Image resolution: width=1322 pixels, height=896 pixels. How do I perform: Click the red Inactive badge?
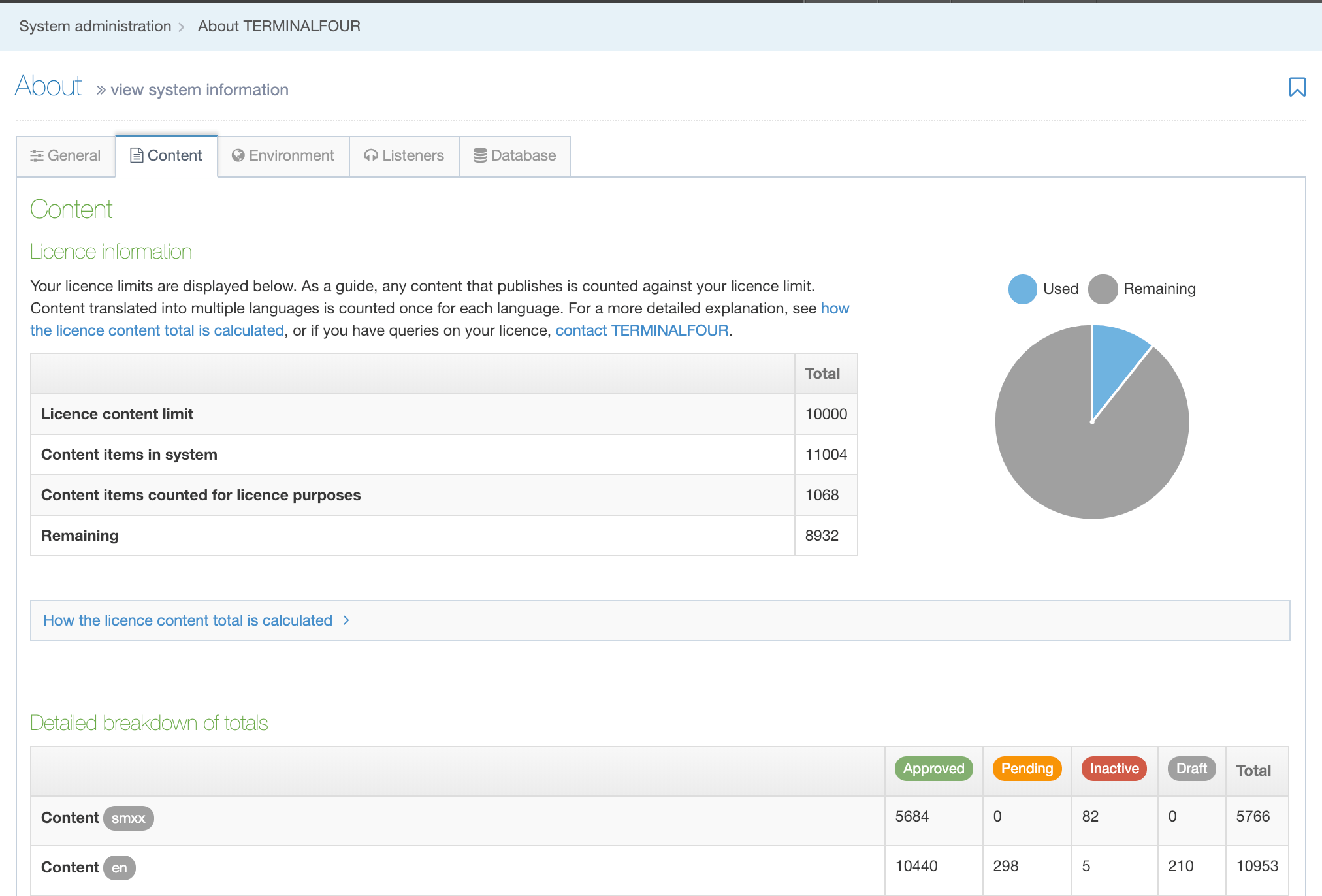1114,769
